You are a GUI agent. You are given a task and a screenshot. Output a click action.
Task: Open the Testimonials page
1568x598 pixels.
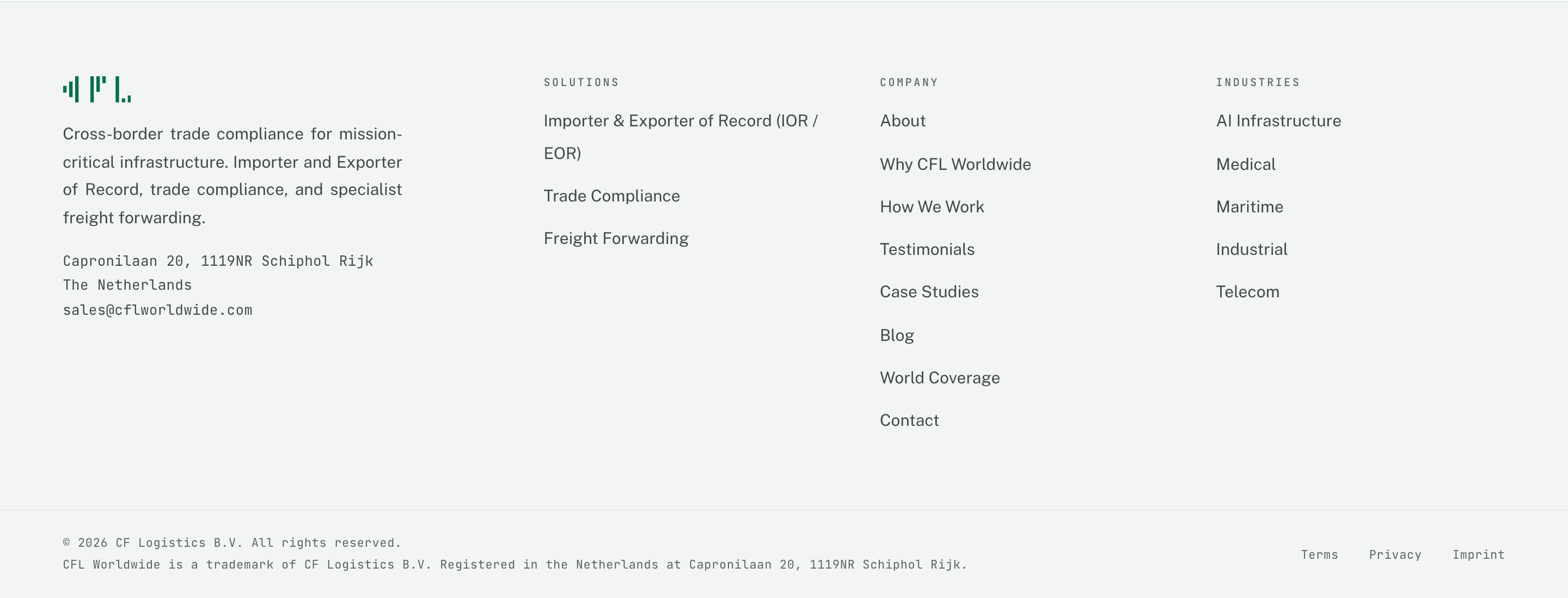[x=927, y=249]
